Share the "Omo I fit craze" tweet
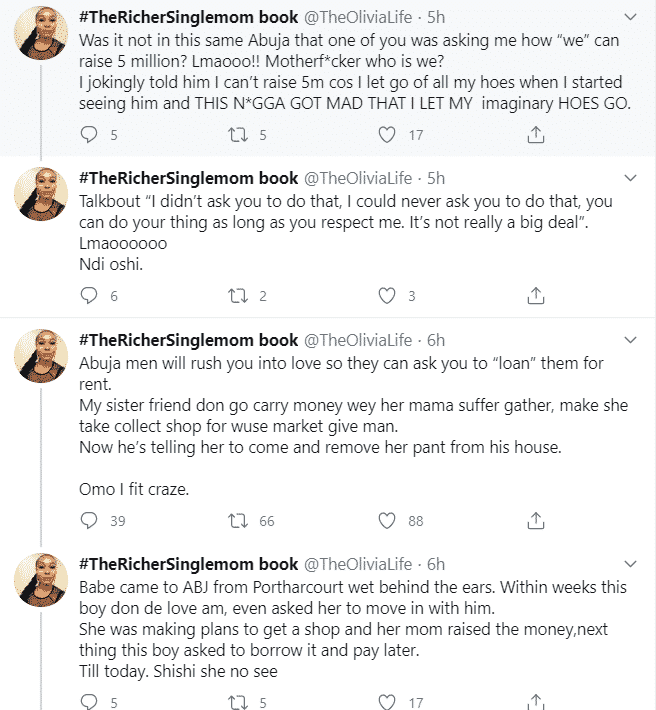 [536, 520]
